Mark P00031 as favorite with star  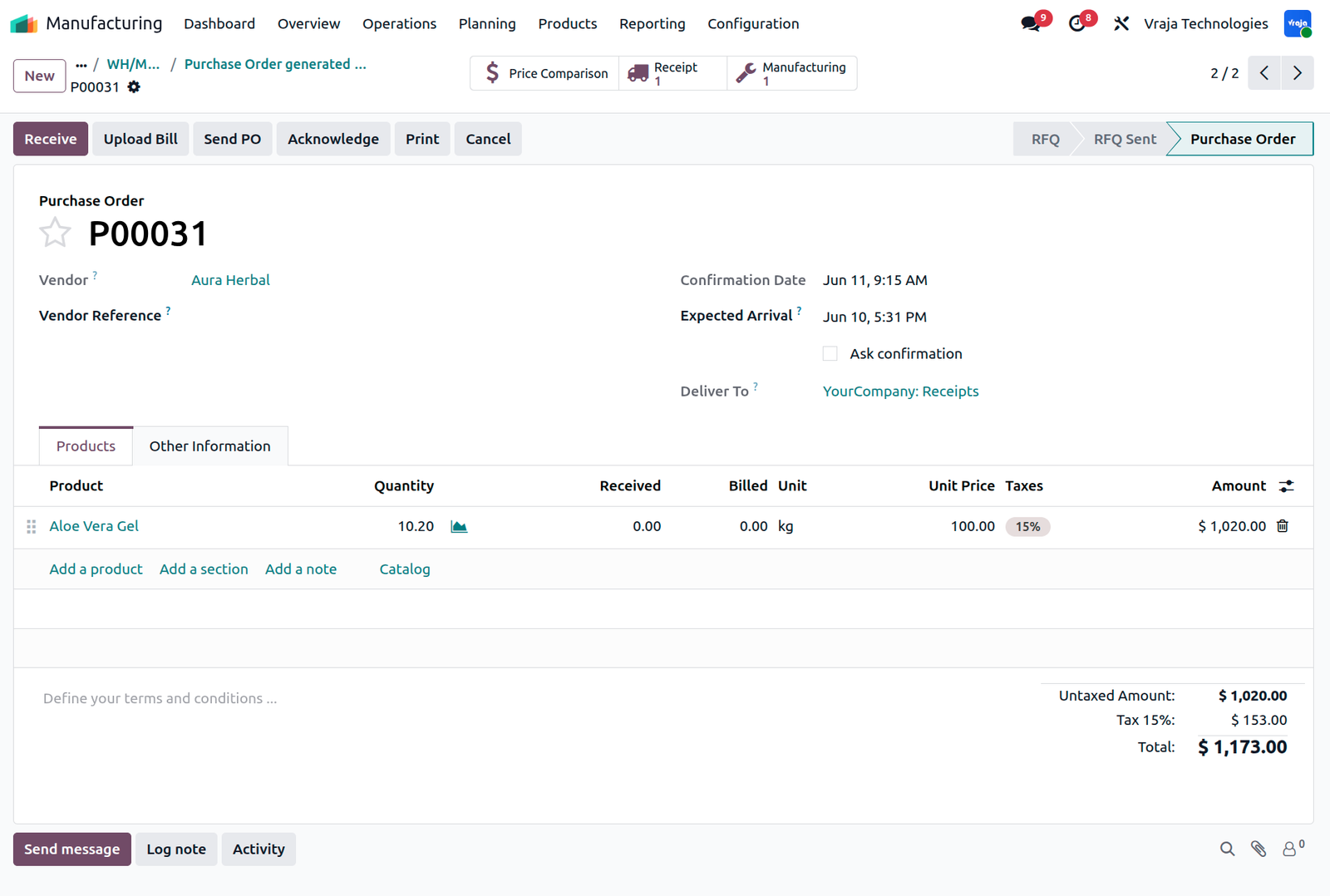[x=55, y=233]
